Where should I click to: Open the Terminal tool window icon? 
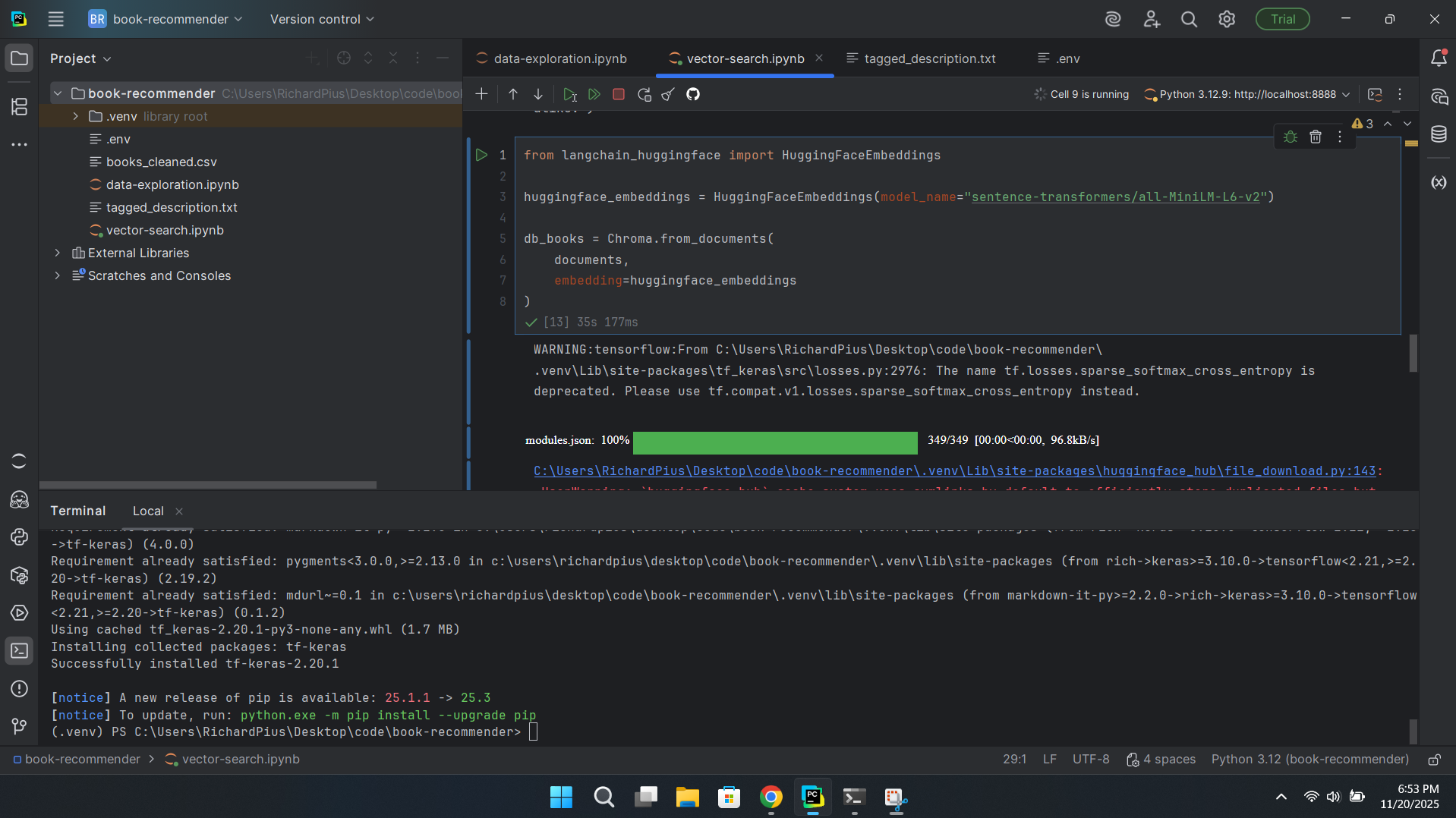[x=19, y=651]
